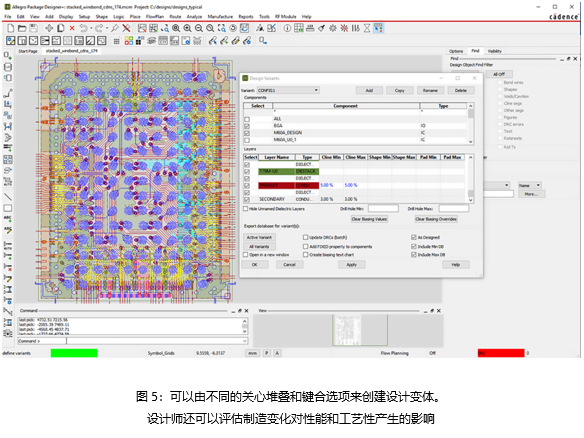Click the Undo arrow icon
This screenshot has height=438, width=584.
click(83, 28)
